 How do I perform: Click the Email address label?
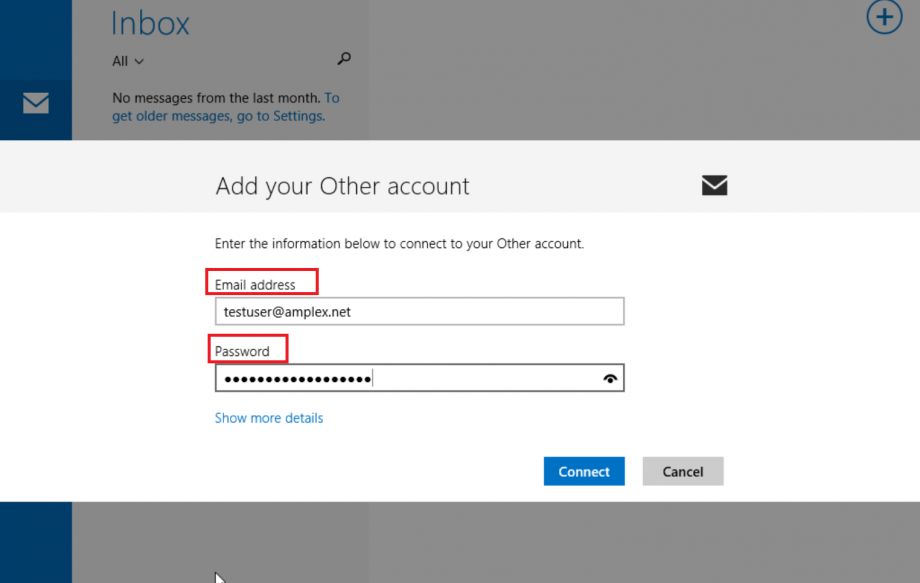pos(255,285)
